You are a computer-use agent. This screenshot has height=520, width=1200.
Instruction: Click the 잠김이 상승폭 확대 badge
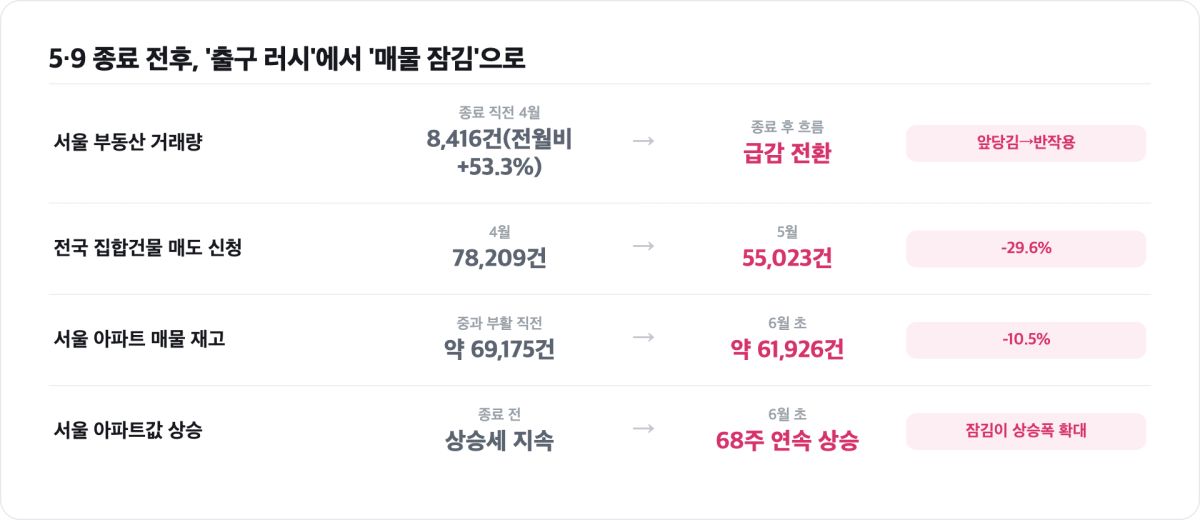coord(1026,431)
